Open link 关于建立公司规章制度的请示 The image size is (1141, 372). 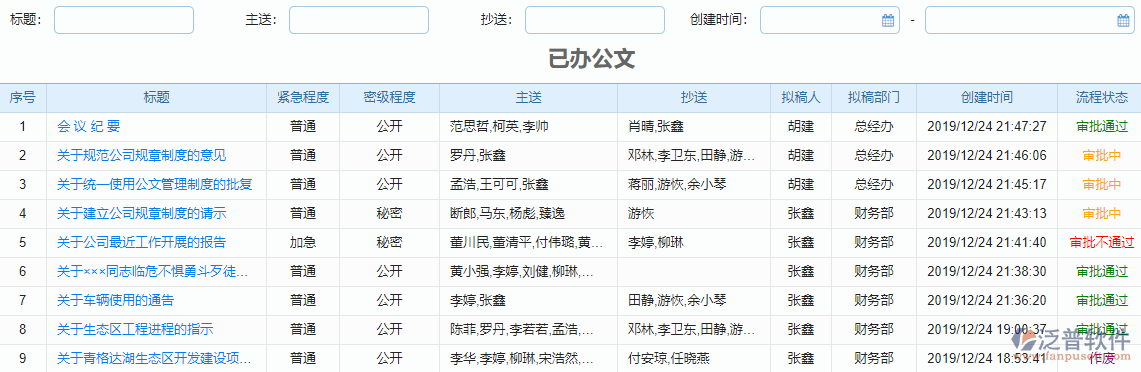(142, 214)
